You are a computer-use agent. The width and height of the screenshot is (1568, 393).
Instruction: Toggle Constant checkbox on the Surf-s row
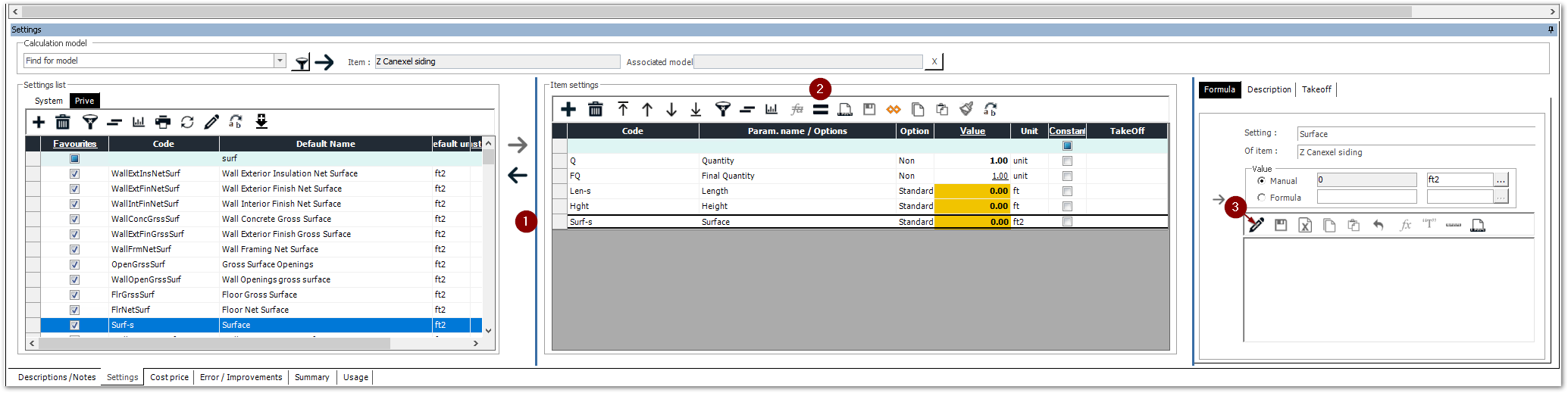coord(1067,222)
